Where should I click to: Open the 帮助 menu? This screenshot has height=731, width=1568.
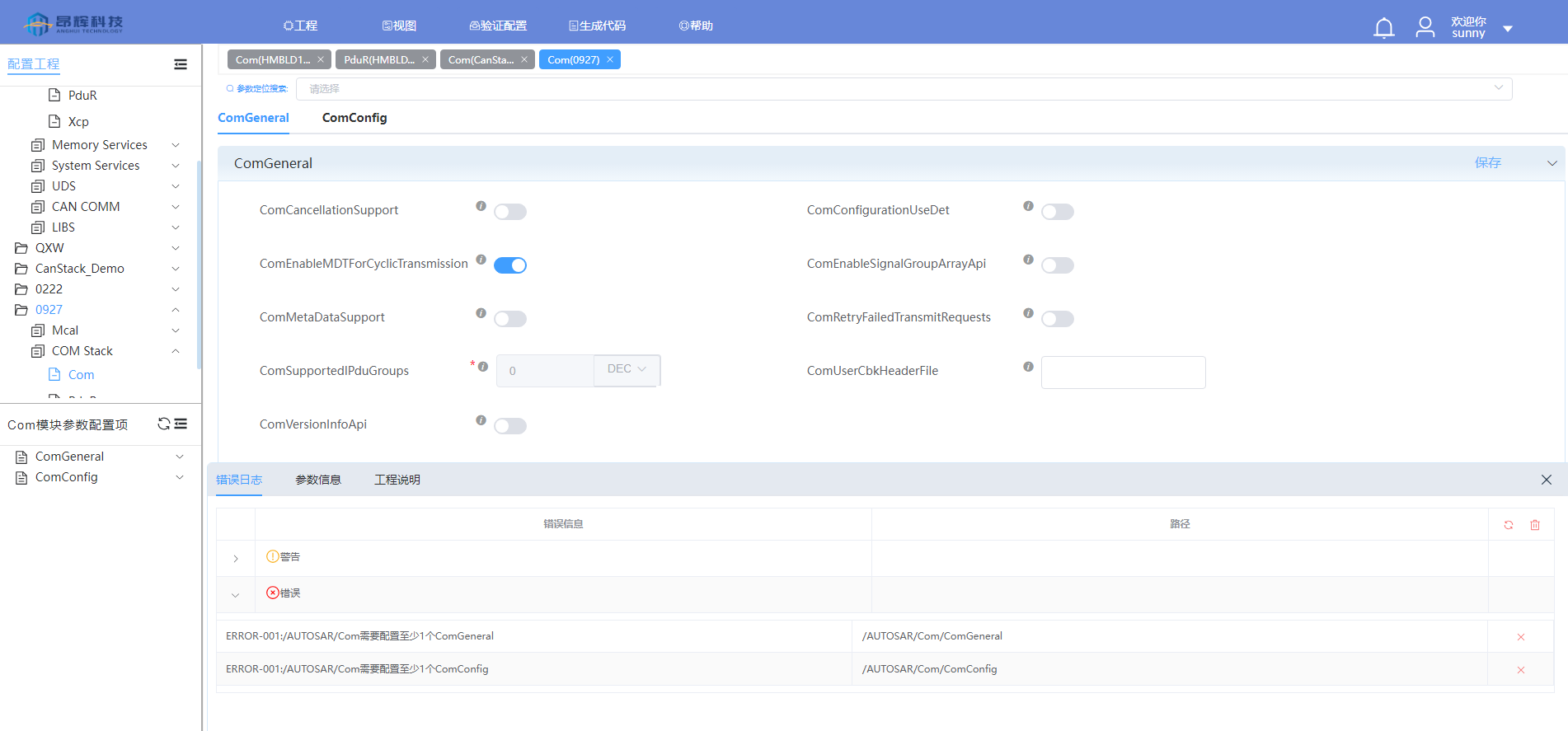[696, 26]
